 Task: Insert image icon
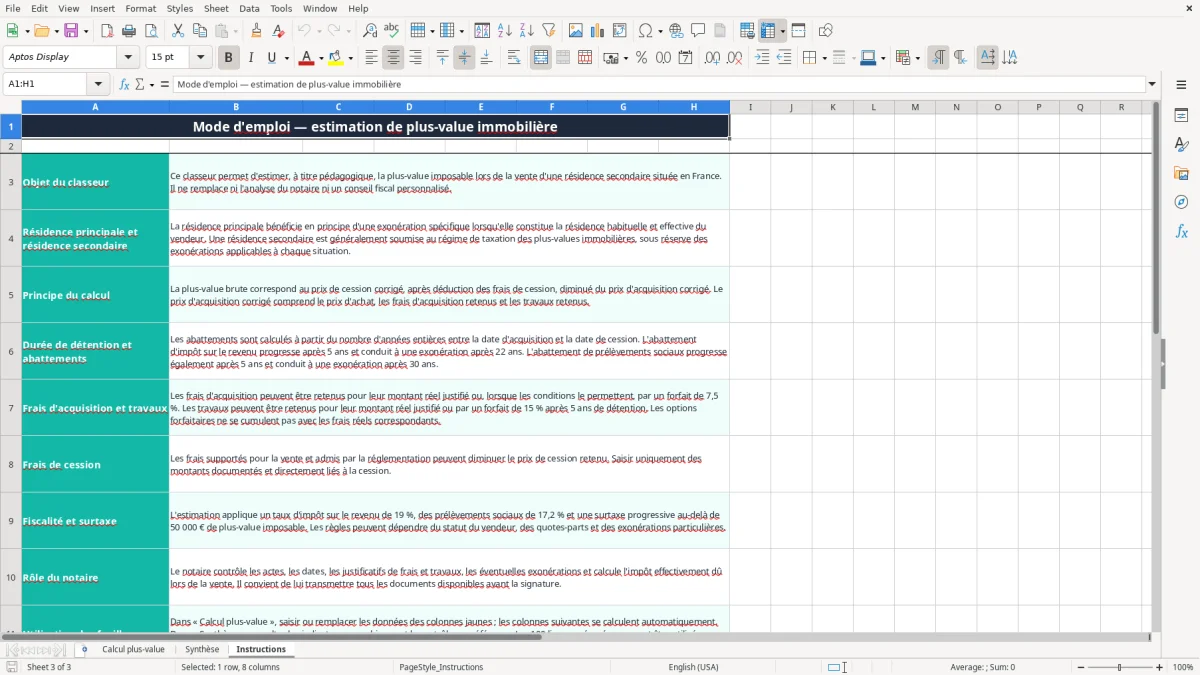click(576, 31)
